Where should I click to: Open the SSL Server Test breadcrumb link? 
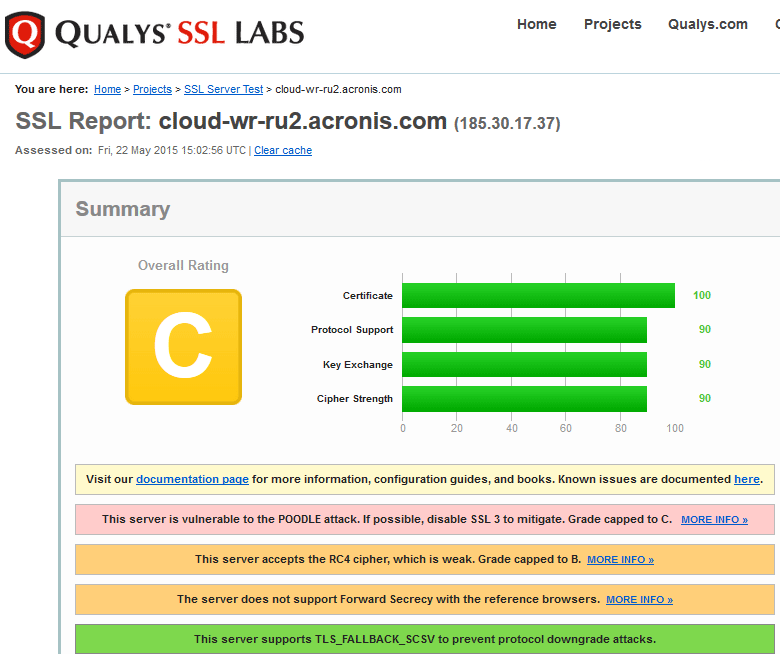pos(223,89)
